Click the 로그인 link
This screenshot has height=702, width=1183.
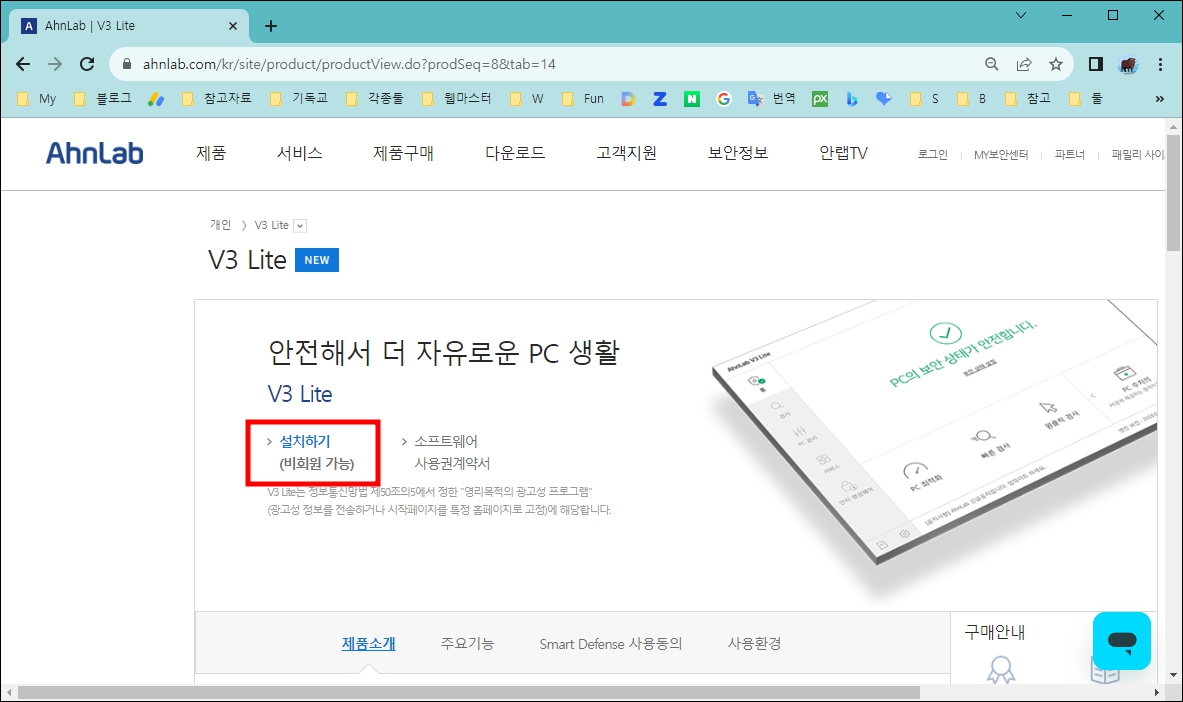pos(933,155)
